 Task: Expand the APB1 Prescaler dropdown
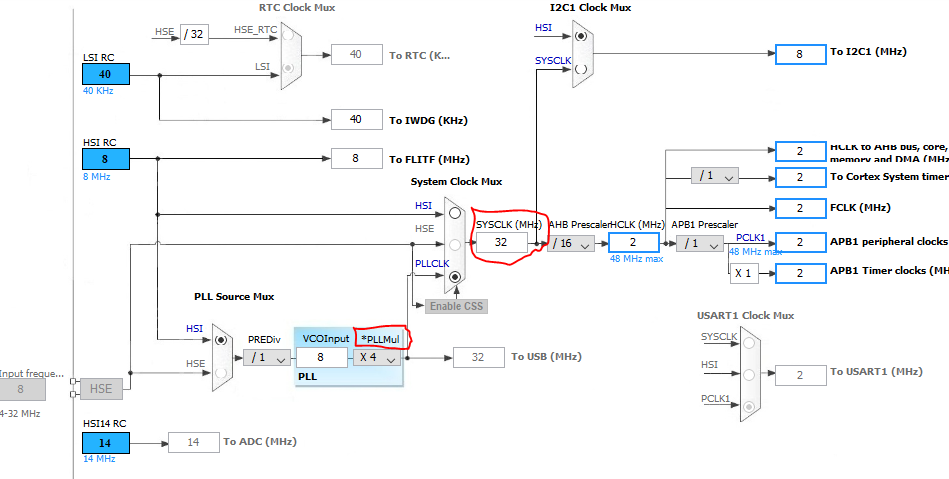click(x=699, y=243)
